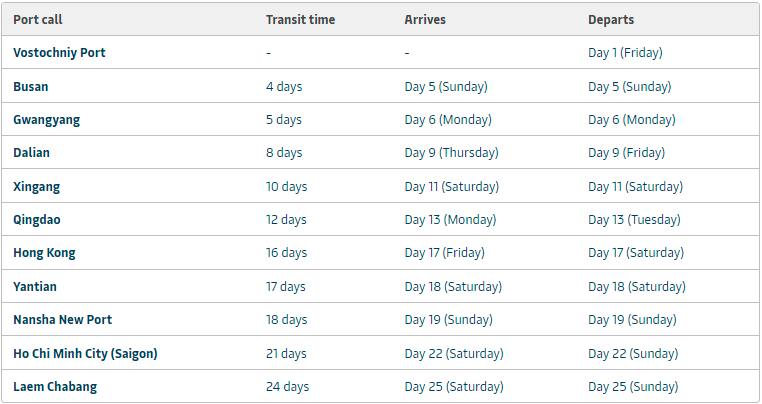The height and width of the screenshot is (404, 762).
Task: Select the Busan port call row
Action: [381, 86]
